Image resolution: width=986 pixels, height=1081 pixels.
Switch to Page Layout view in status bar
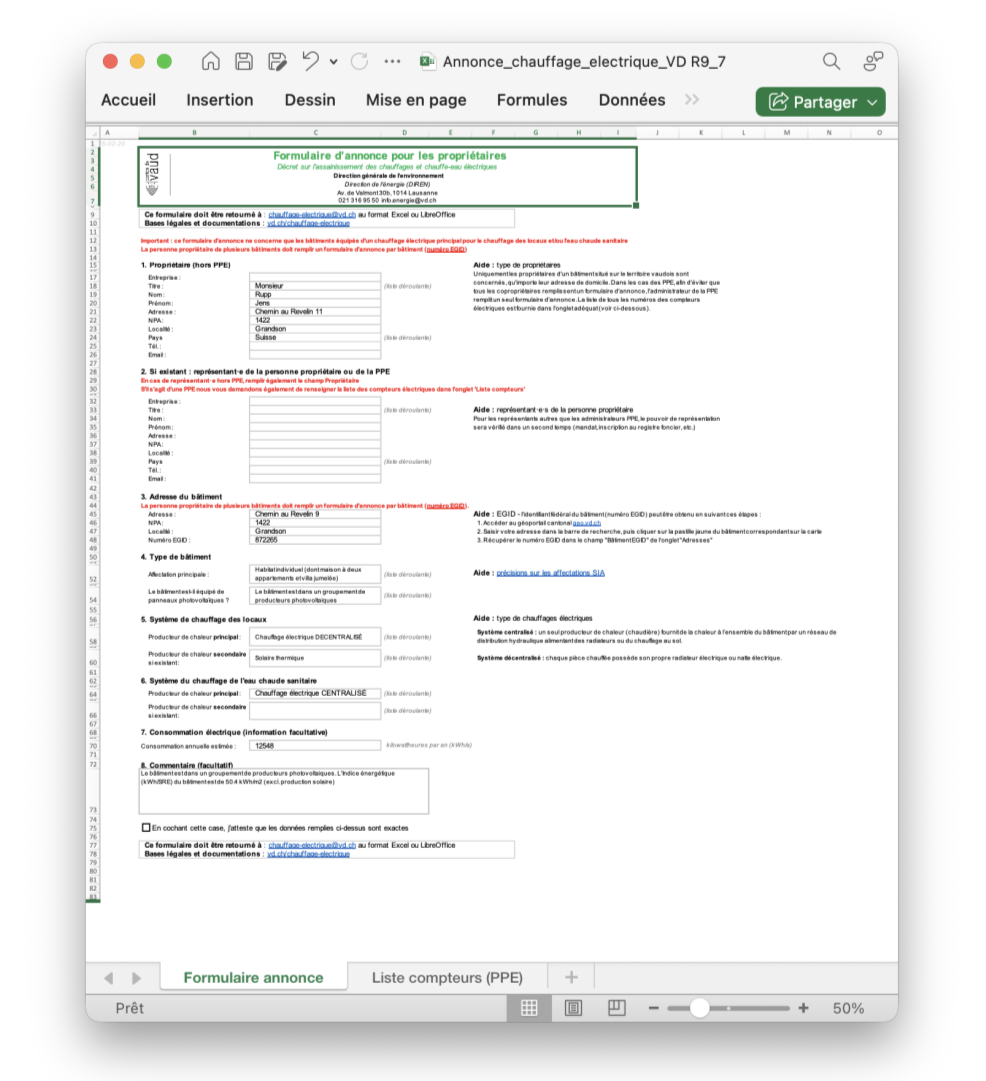(x=573, y=1008)
